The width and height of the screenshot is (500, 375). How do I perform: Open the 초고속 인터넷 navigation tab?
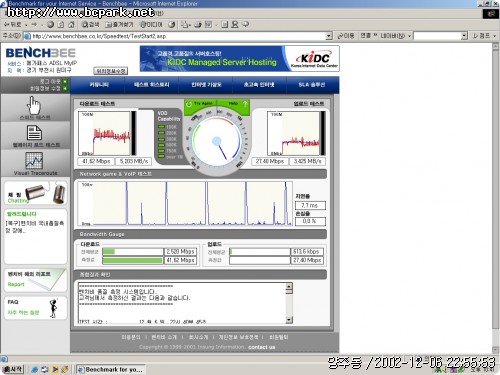[259, 85]
